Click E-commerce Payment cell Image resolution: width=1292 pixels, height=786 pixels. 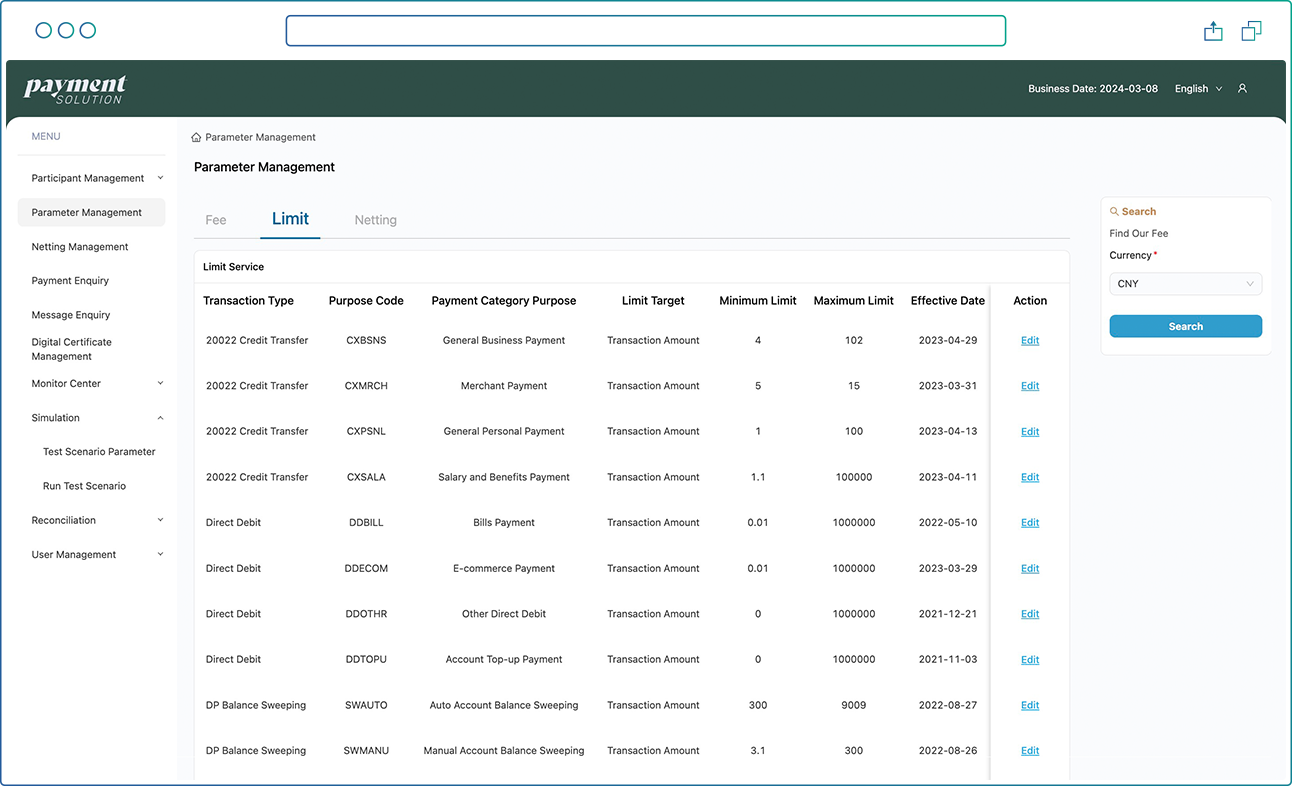click(504, 569)
